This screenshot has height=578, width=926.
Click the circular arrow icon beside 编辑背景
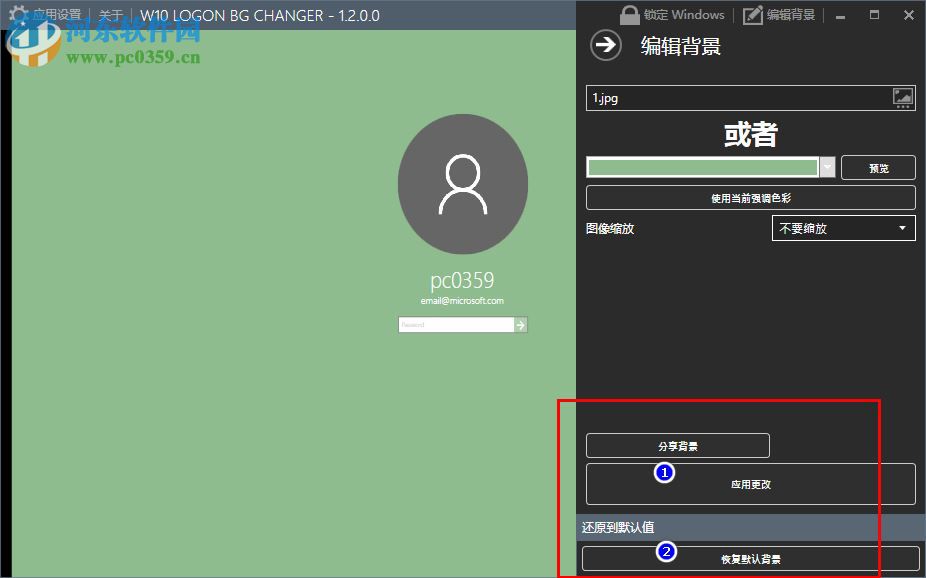click(605, 44)
